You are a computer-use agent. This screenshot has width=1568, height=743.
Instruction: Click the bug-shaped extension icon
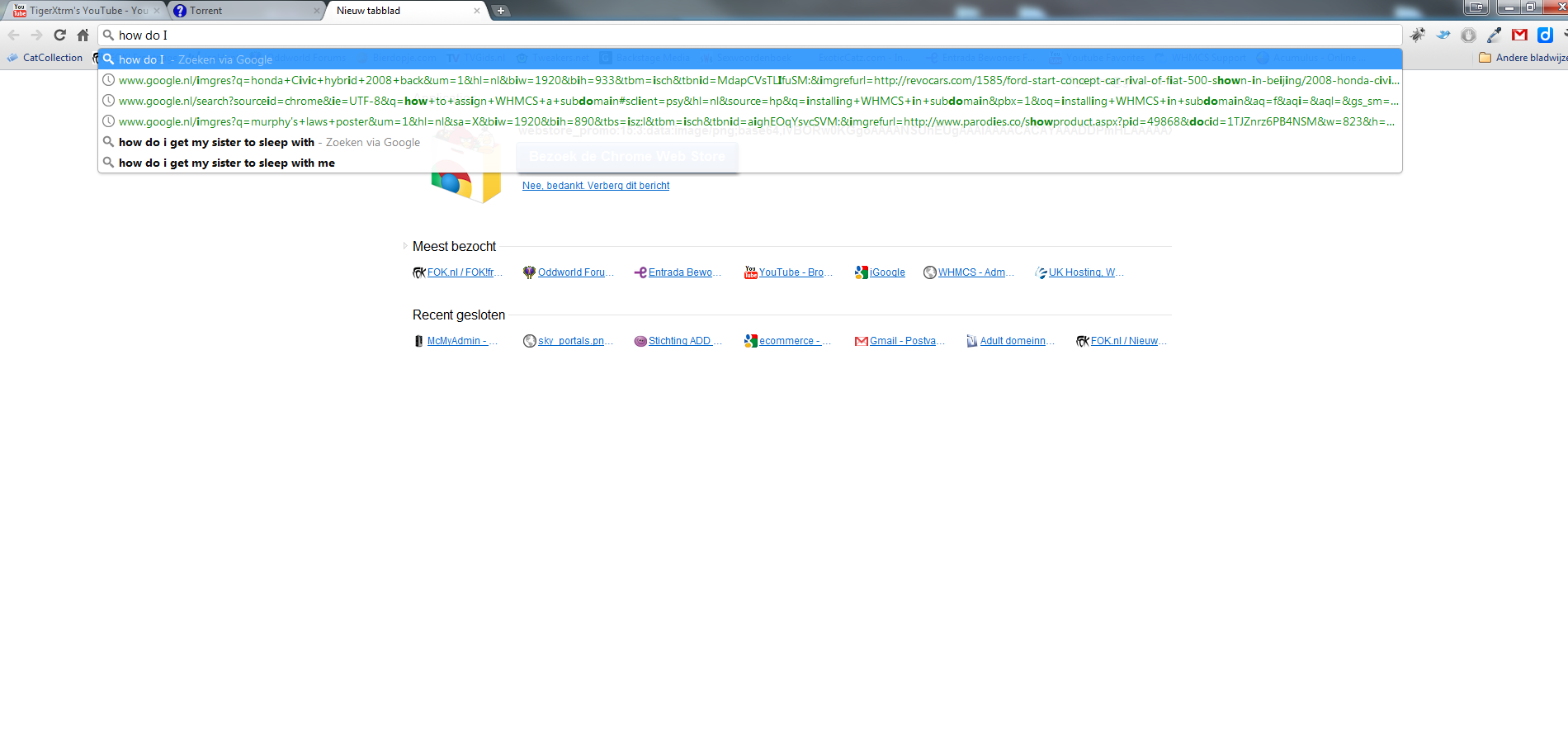[x=1418, y=35]
